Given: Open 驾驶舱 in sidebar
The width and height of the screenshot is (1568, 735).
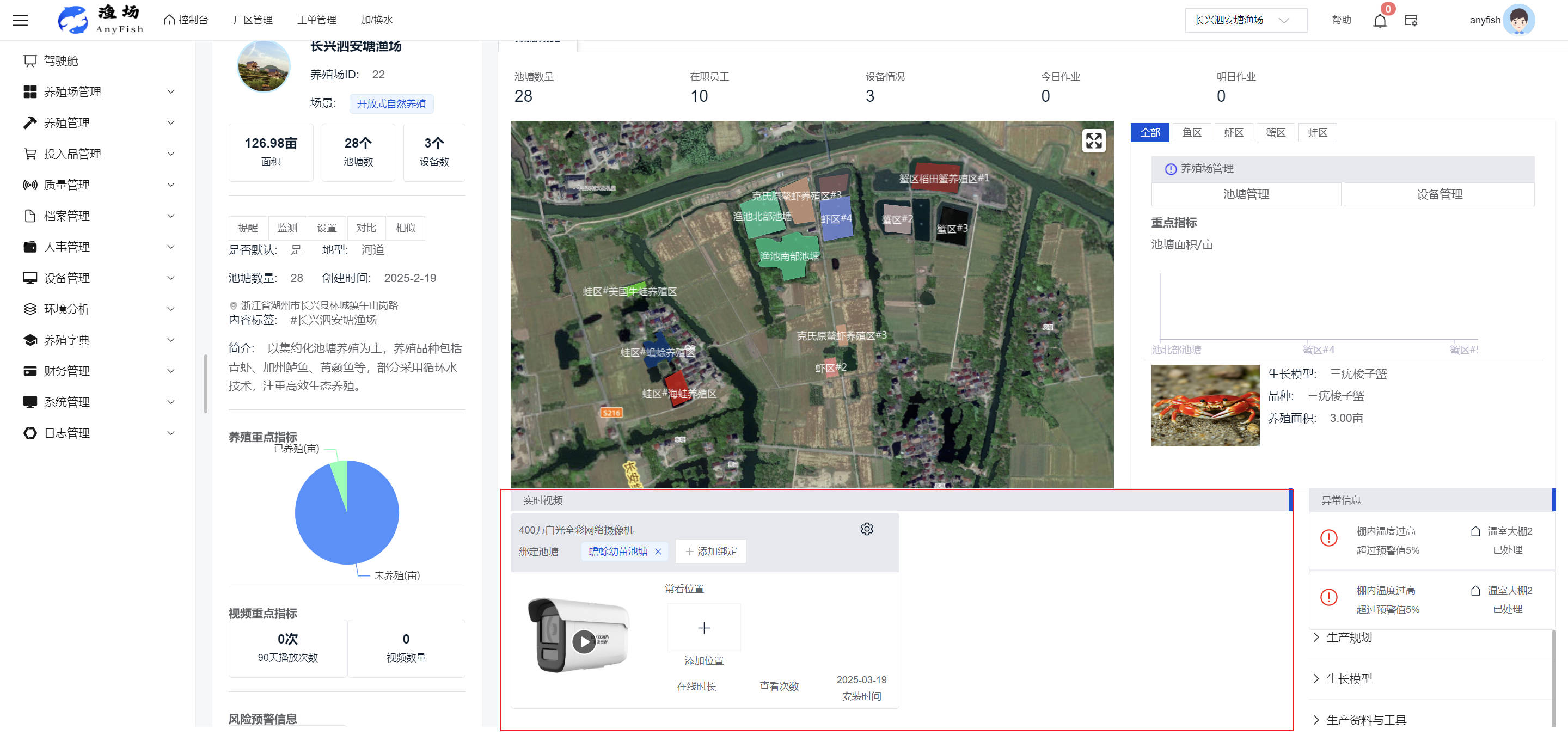Looking at the screenshot, I should pos(61,60).
